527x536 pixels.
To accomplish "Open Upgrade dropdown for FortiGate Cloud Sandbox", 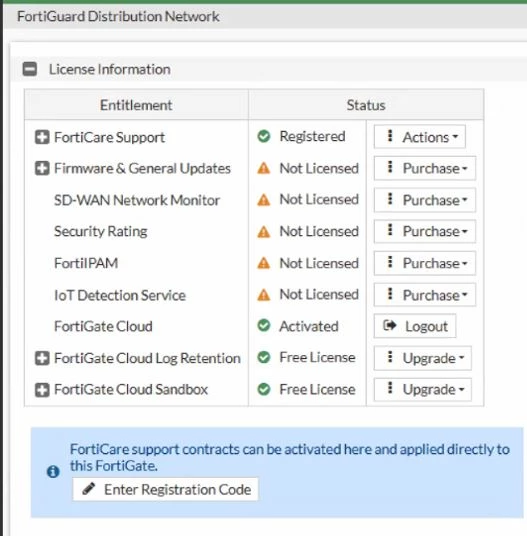I will (423, 389).
